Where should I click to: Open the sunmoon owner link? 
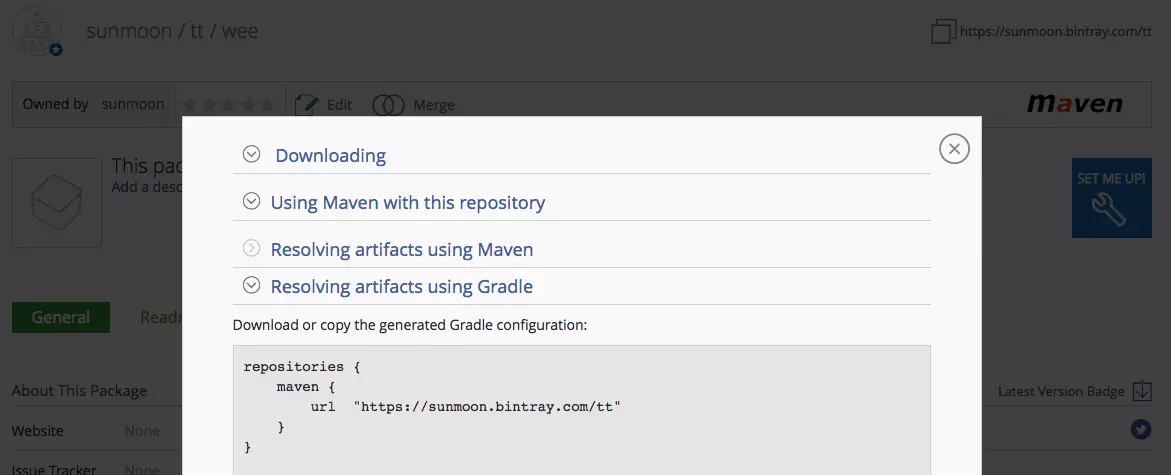tap(133, 104)
